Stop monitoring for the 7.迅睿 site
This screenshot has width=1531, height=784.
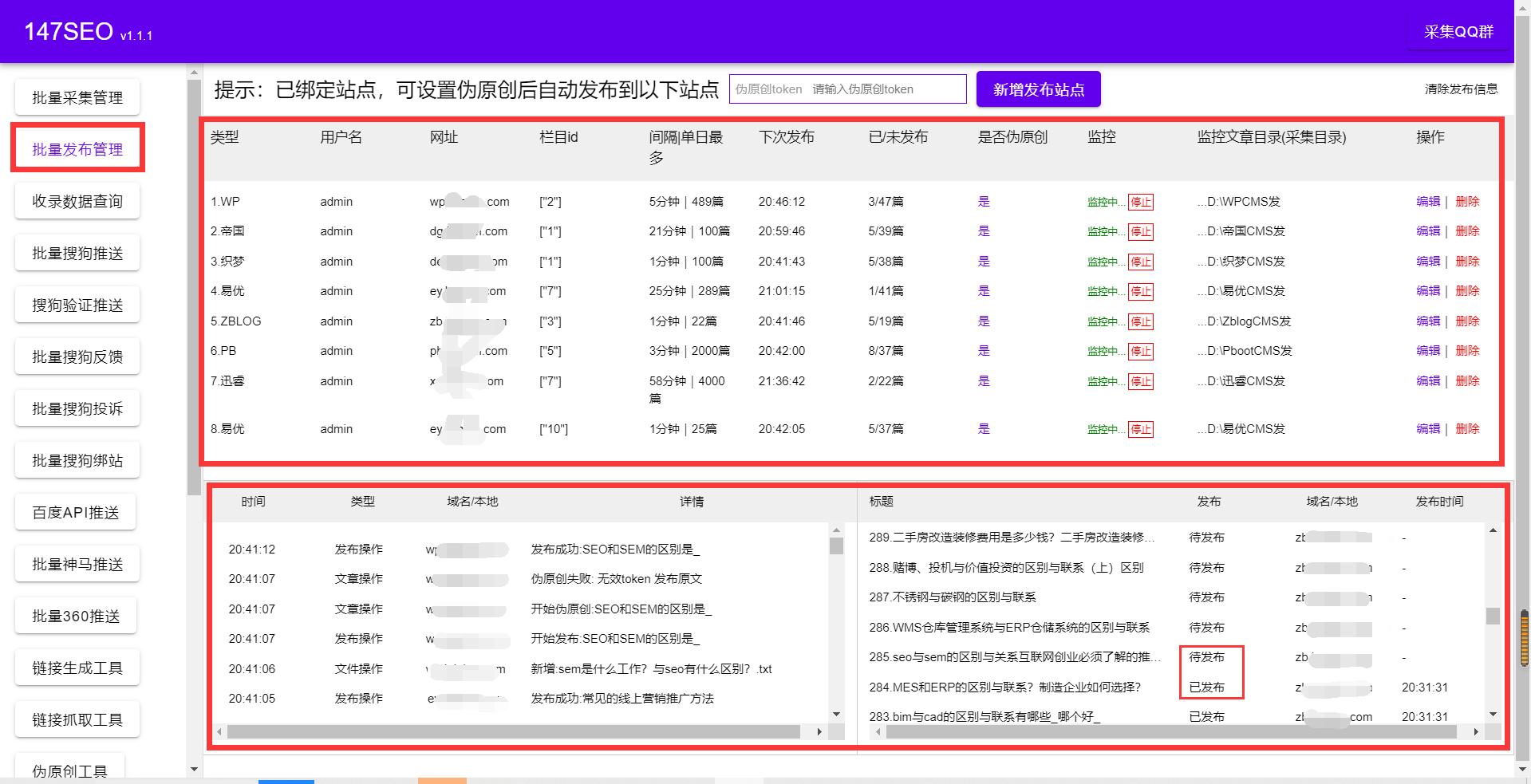[1141, 381]
